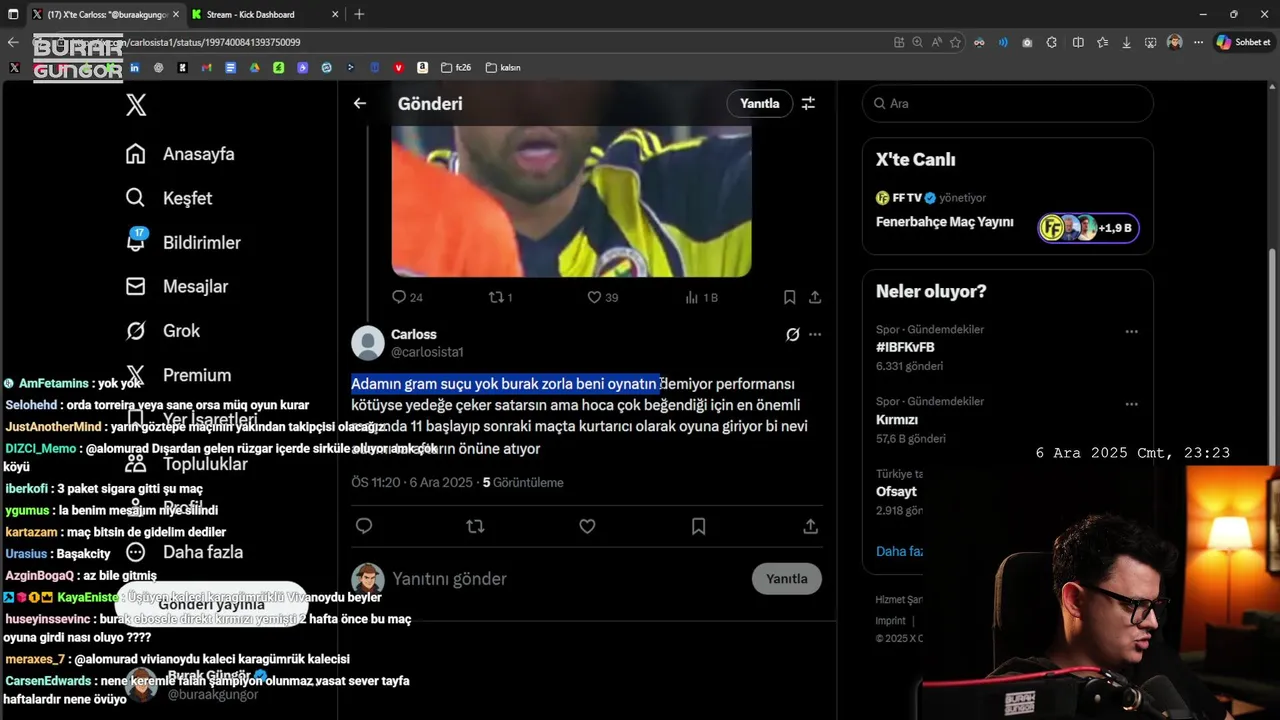Share the Carloss post
The width and height of the screenshot is (1280, 720).
811,526
